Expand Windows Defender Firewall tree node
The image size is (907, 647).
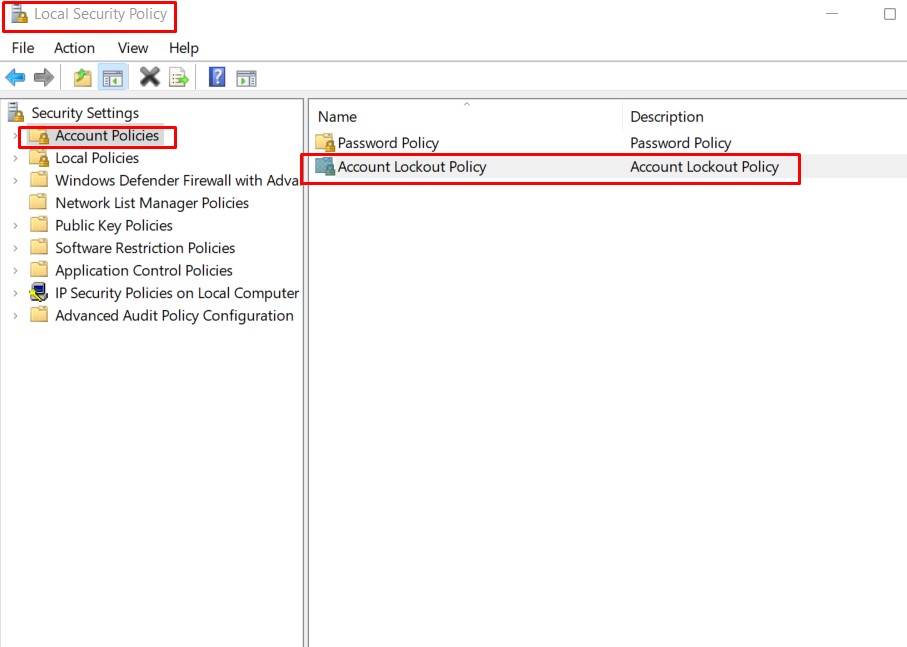(x=16, y=180)
